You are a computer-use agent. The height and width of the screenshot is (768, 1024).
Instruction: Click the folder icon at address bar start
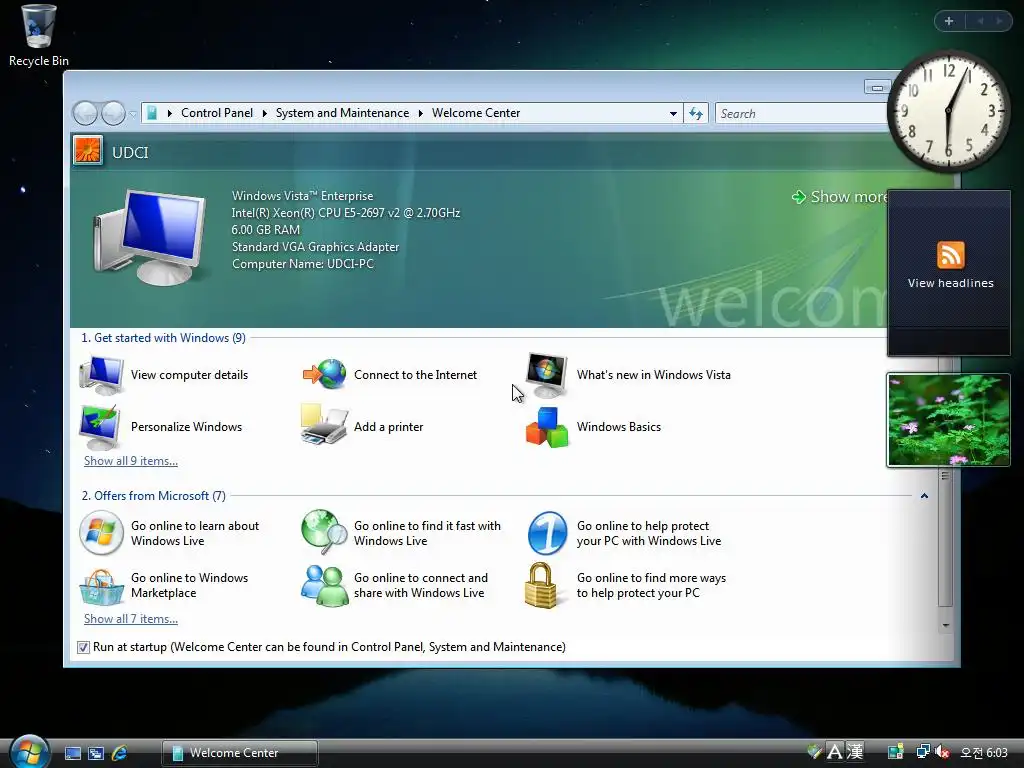[152, 113]
